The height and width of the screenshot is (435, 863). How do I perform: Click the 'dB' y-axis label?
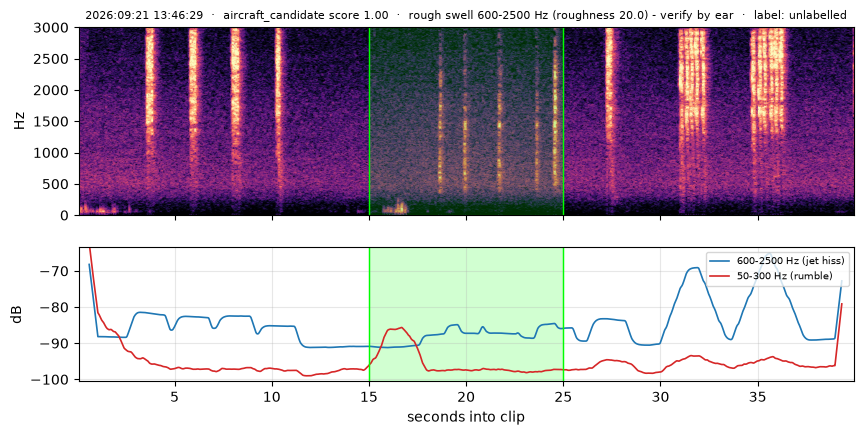[x=17, y=314]
